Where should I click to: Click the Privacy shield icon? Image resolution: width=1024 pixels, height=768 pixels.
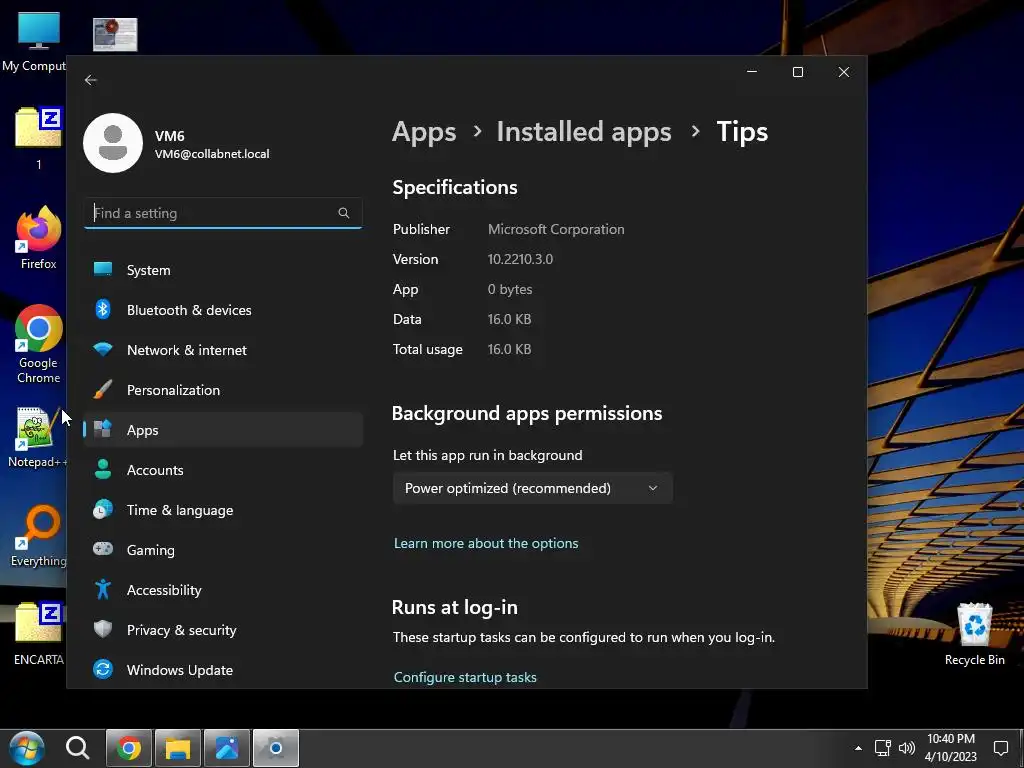click(x=103, y=630)
